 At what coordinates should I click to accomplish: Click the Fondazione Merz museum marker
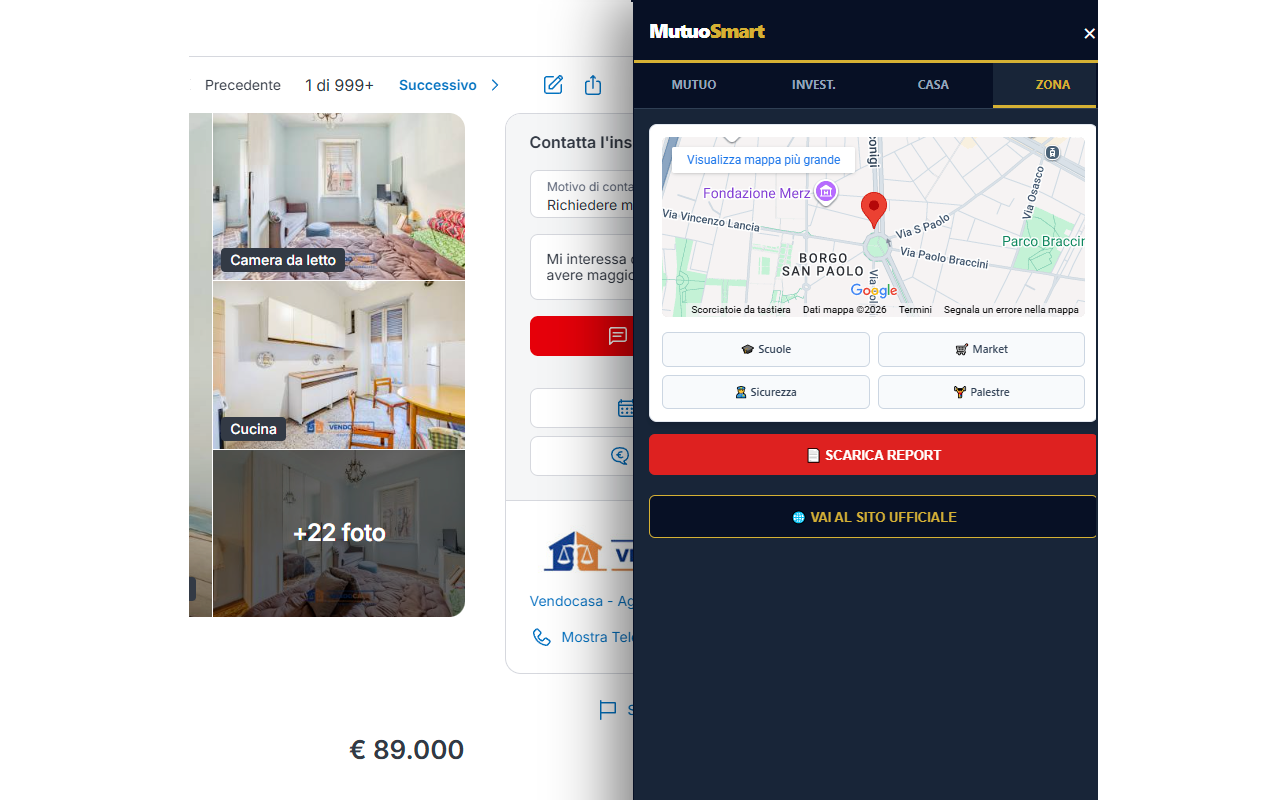pos(825,192)
